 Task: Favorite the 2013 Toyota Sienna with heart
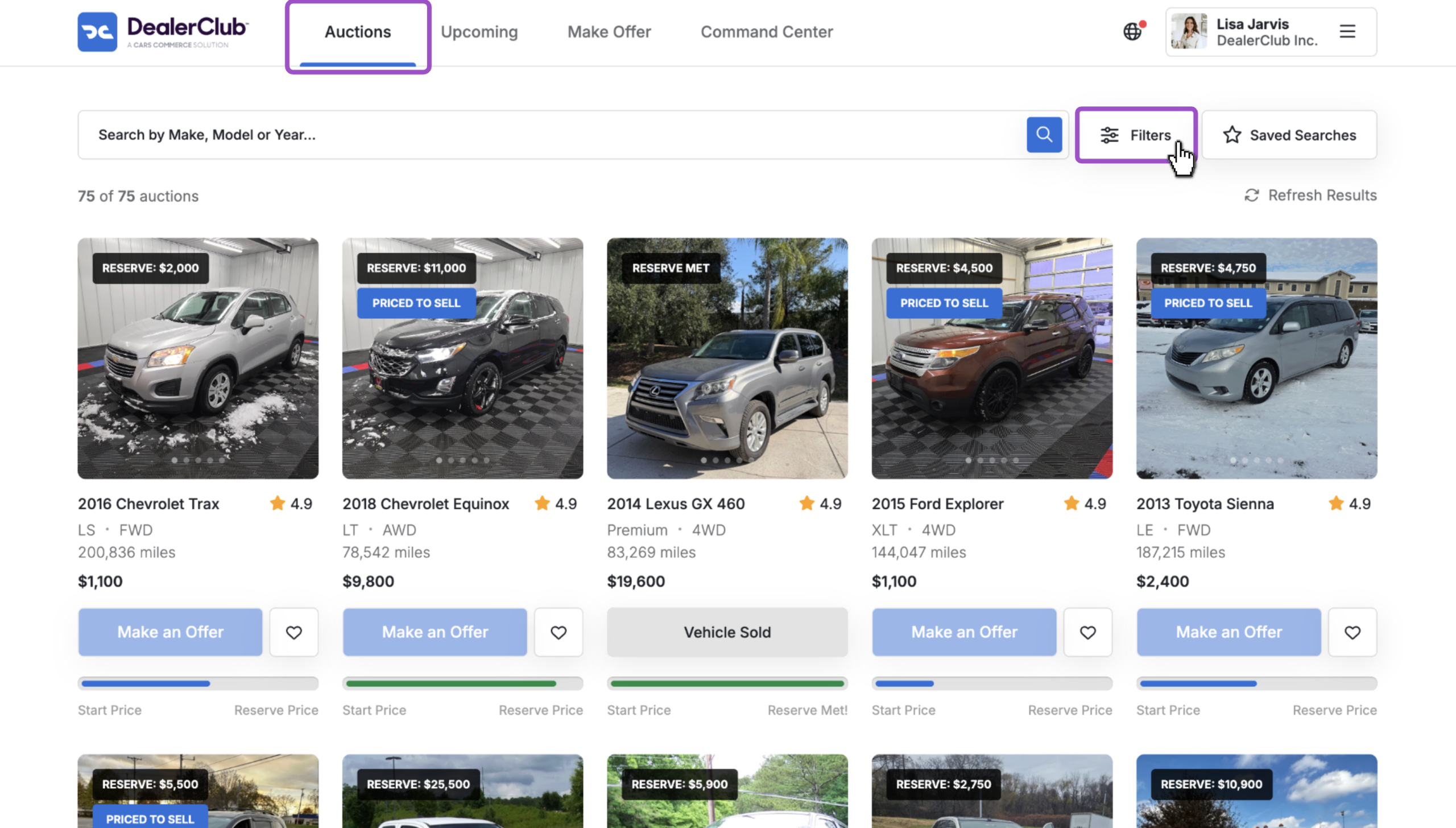click(x=1352, y=632)
